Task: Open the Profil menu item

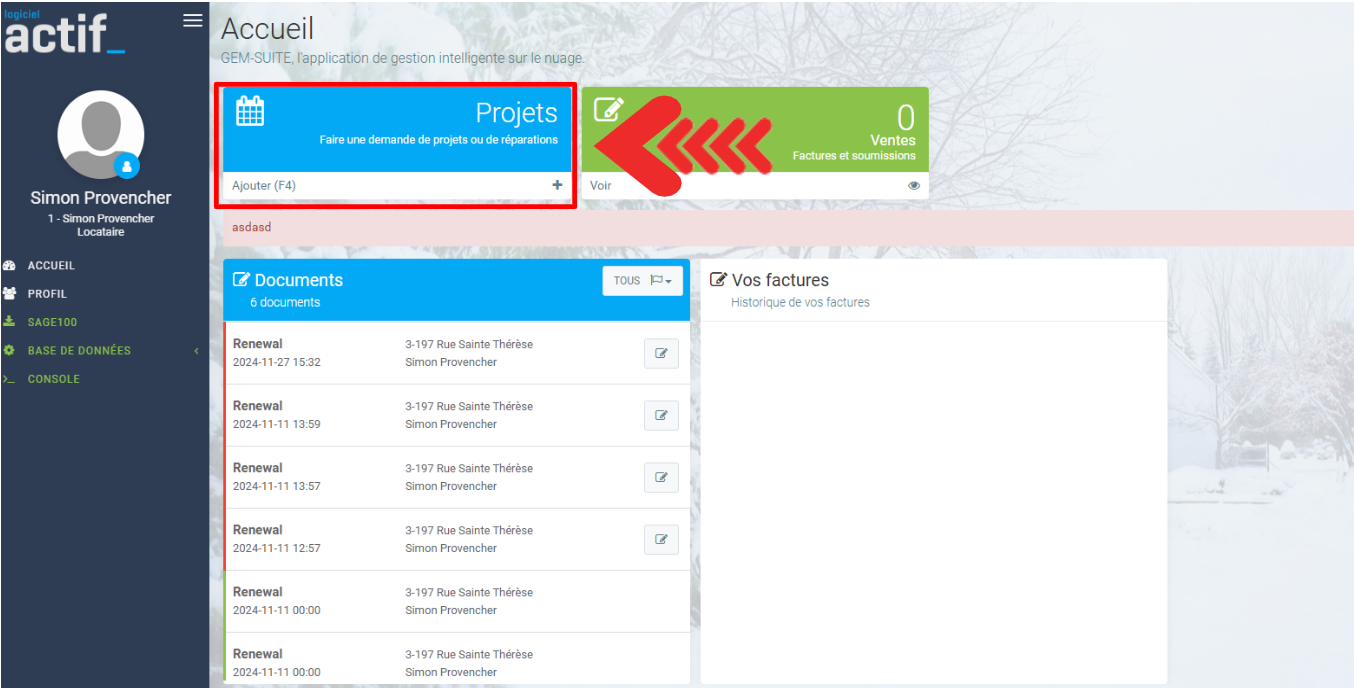Action: click(x=47, y=294)
